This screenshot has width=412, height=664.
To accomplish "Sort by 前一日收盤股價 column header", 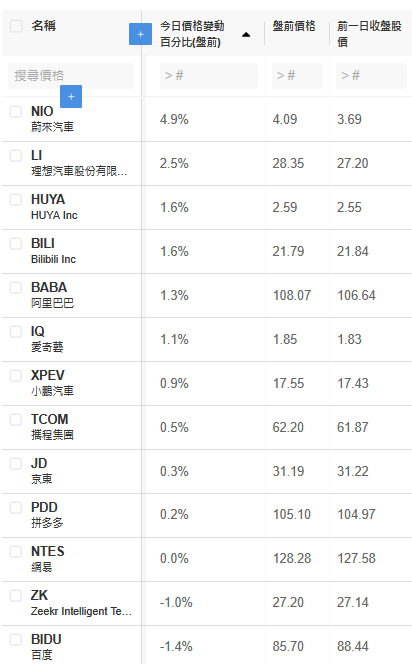I will coord(369,34).
